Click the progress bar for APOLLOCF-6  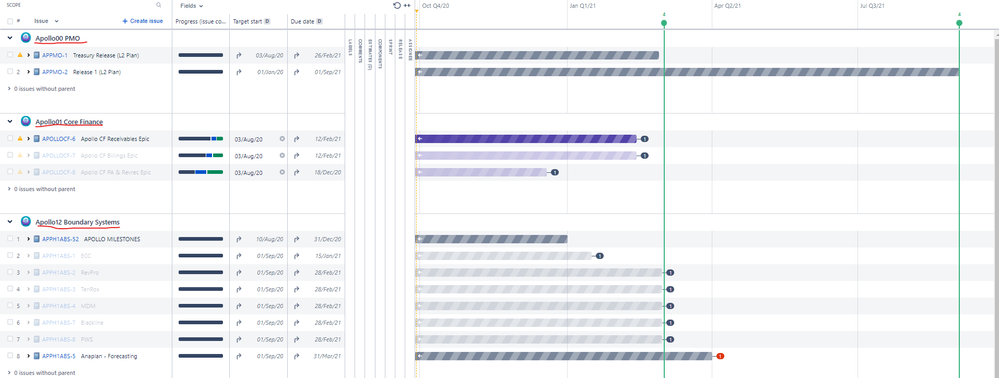(x=201, y=138)
